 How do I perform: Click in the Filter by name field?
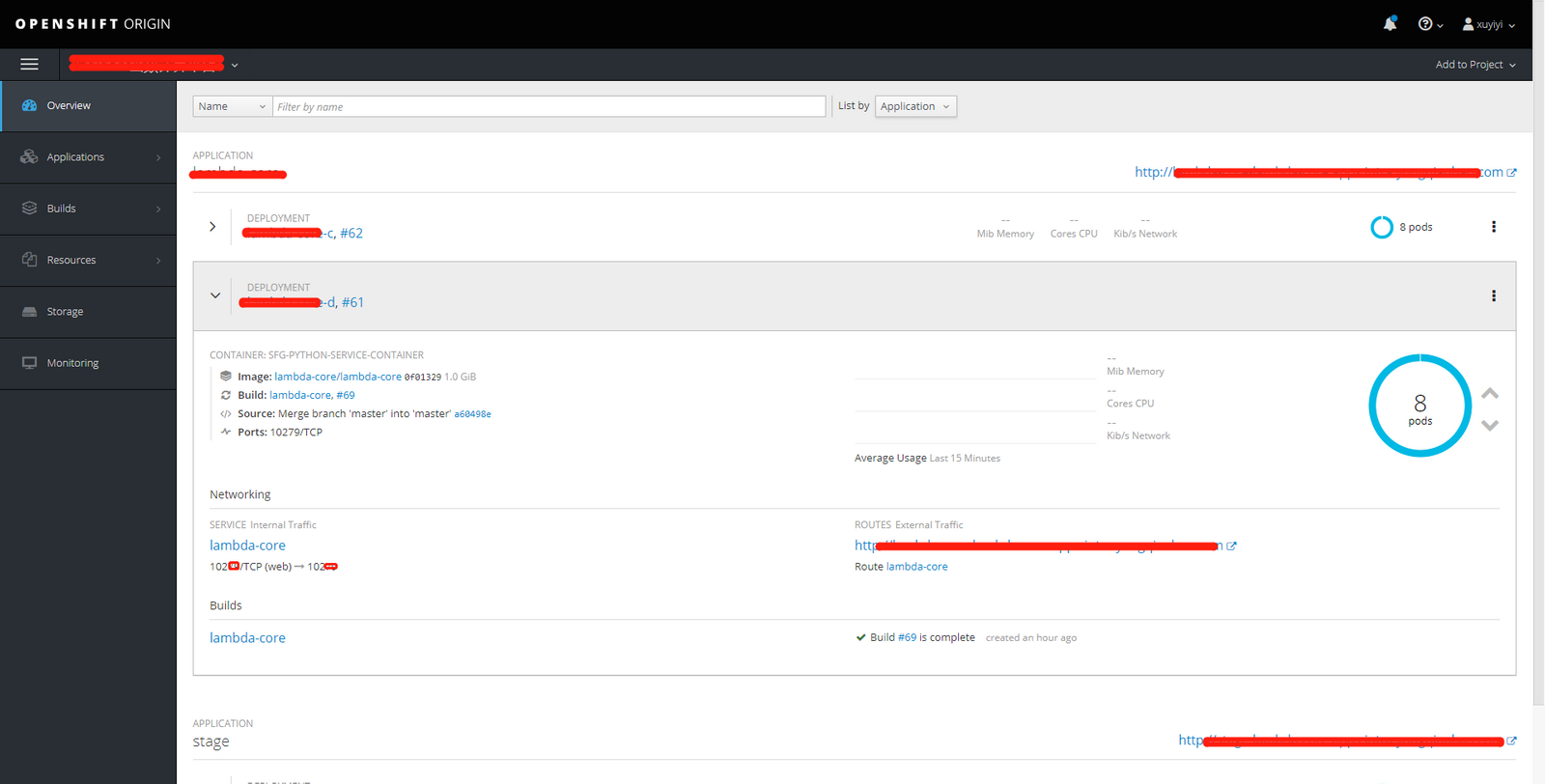click(x=548, y=106)
